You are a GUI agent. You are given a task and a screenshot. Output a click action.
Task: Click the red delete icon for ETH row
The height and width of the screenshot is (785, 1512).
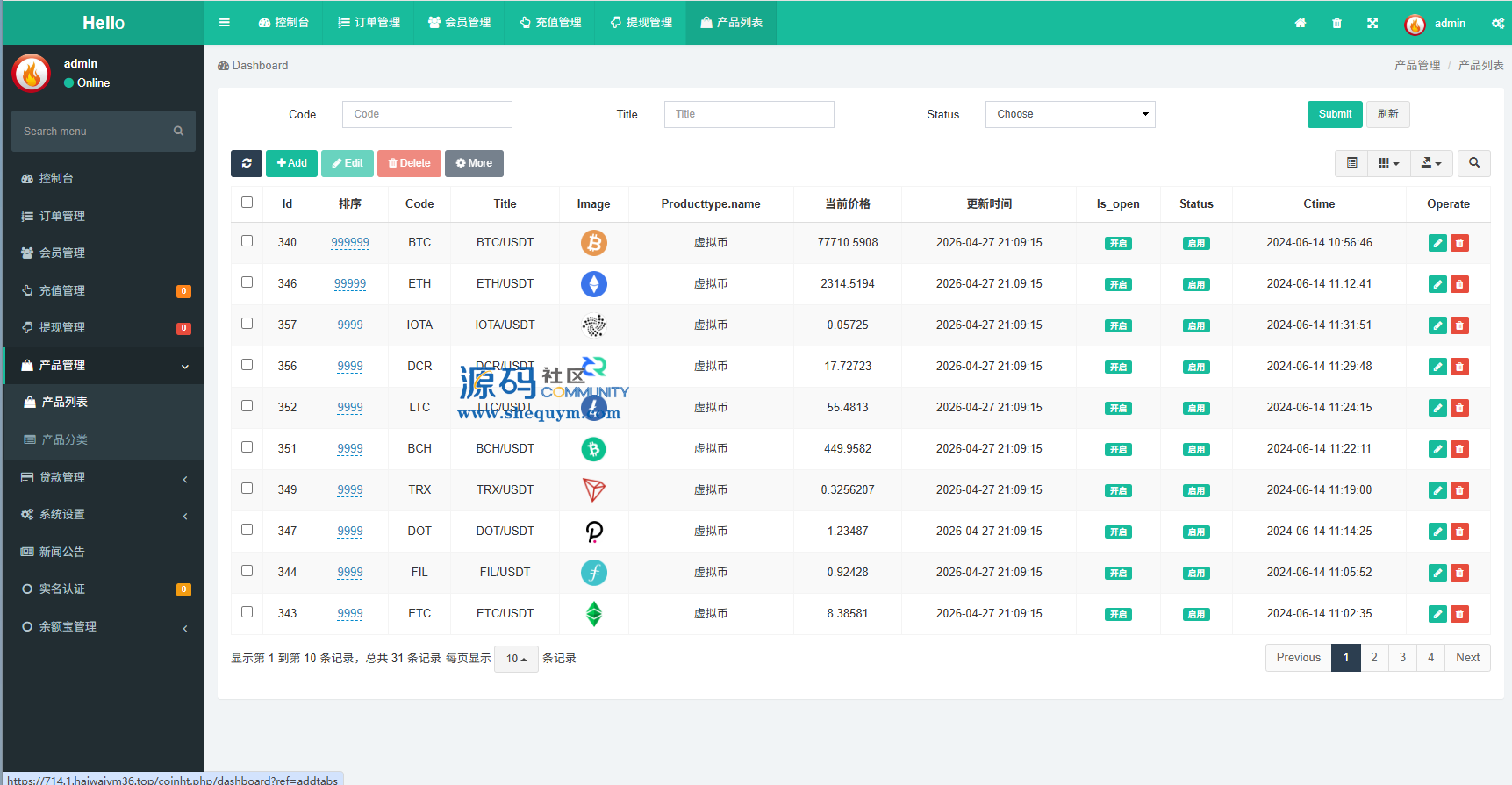[x=1459, y=284]
